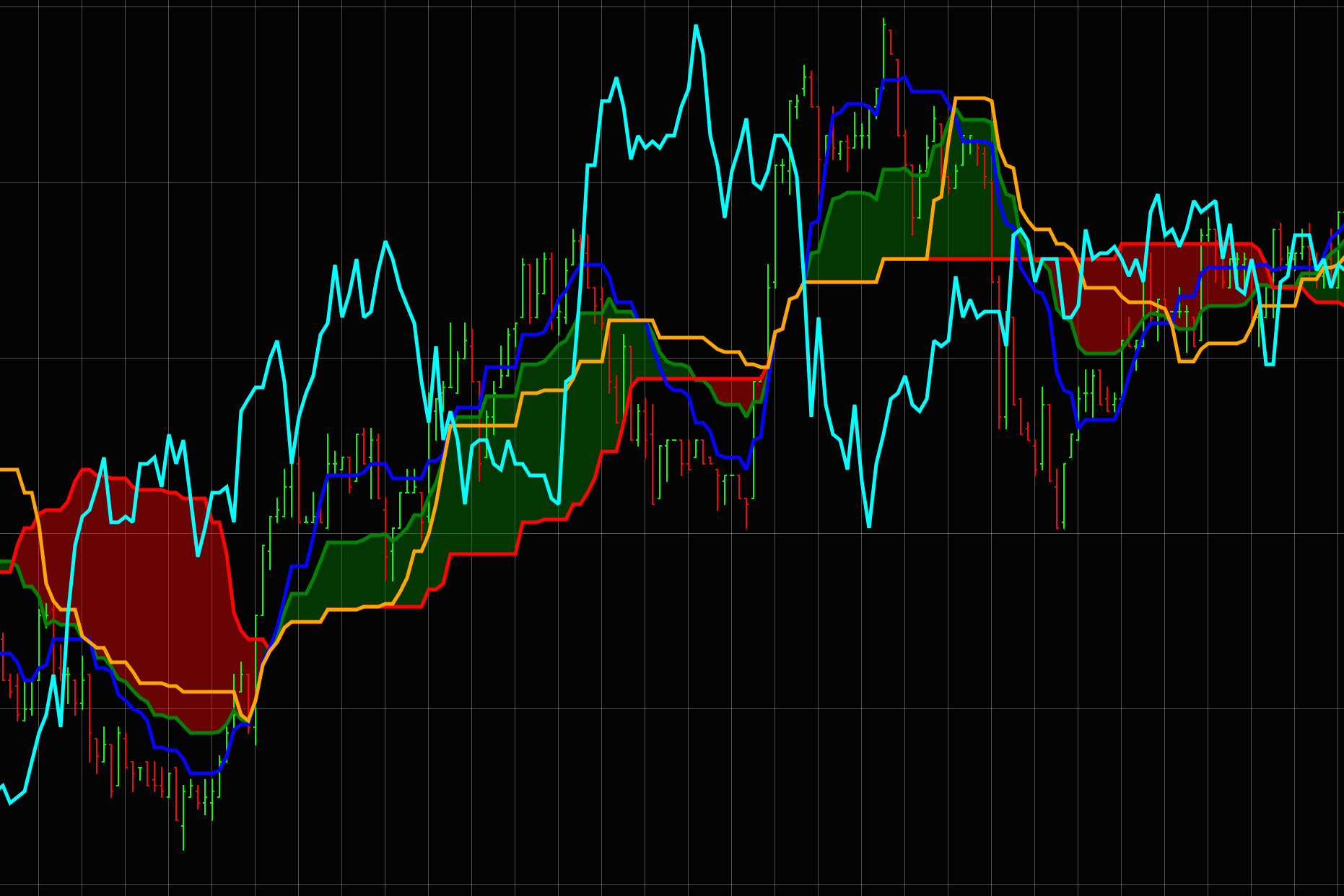Image resolution: width=1344 pixels, height=896 pixels.
Task: Select the orange line's highest flat plateau
Action: pos(969,98)
